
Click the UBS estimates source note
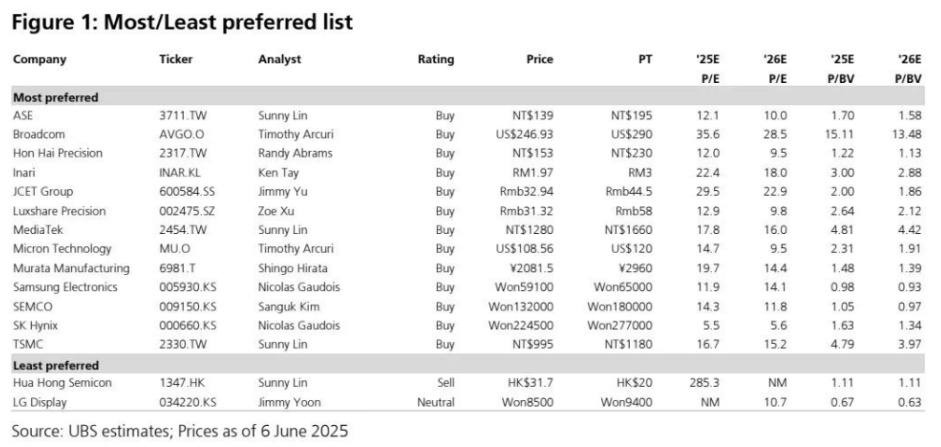[180, 431]
